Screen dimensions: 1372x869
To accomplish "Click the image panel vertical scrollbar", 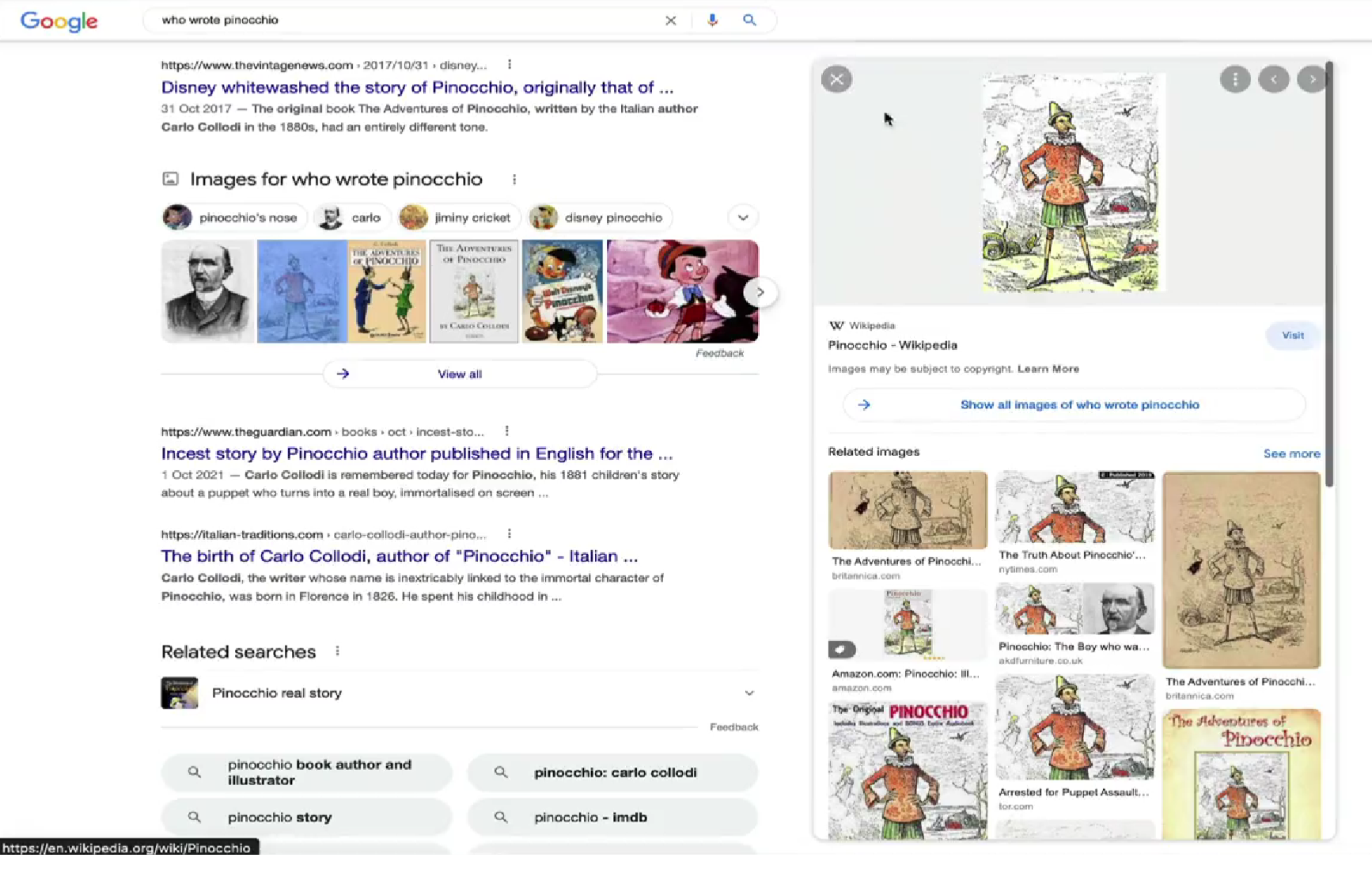I will tap(1330, 273).
